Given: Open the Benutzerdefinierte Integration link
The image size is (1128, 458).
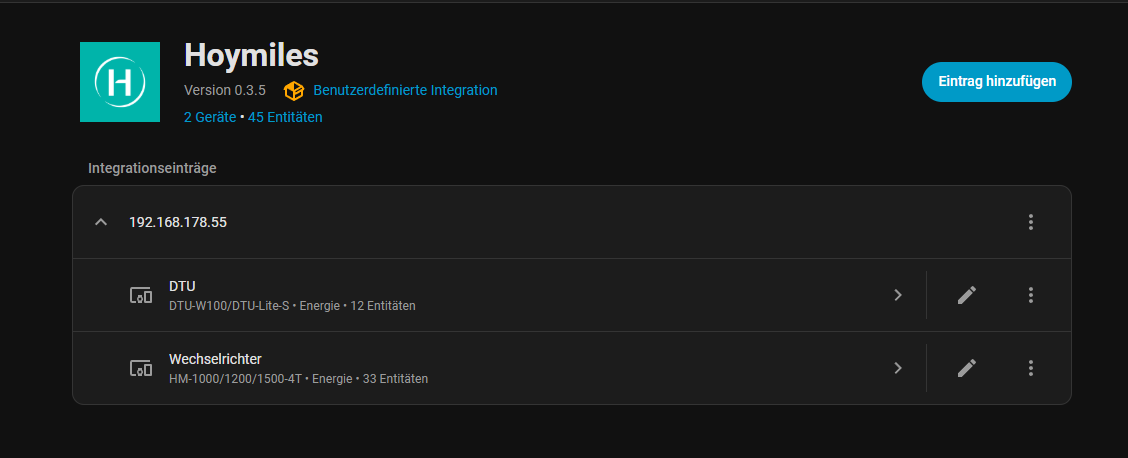Looking at the screenshot, I should pos(405,90).
